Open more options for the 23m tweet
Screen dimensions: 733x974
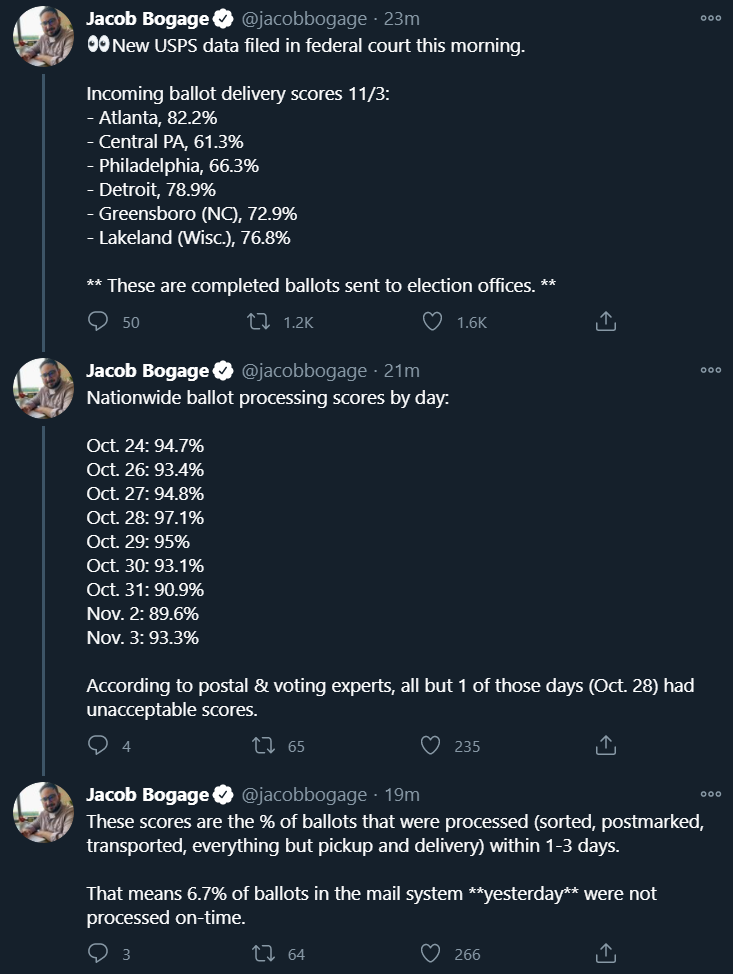click(x=711, y=18)
